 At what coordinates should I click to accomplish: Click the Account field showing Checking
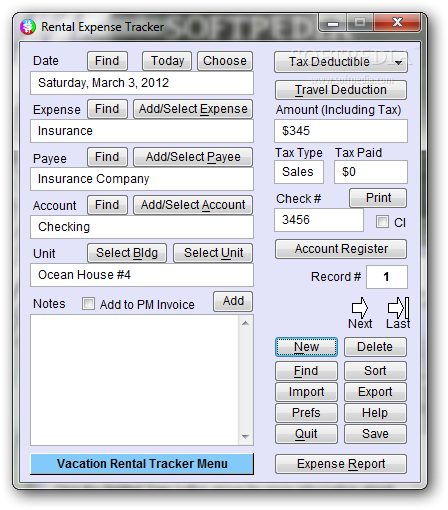(142, 227)
